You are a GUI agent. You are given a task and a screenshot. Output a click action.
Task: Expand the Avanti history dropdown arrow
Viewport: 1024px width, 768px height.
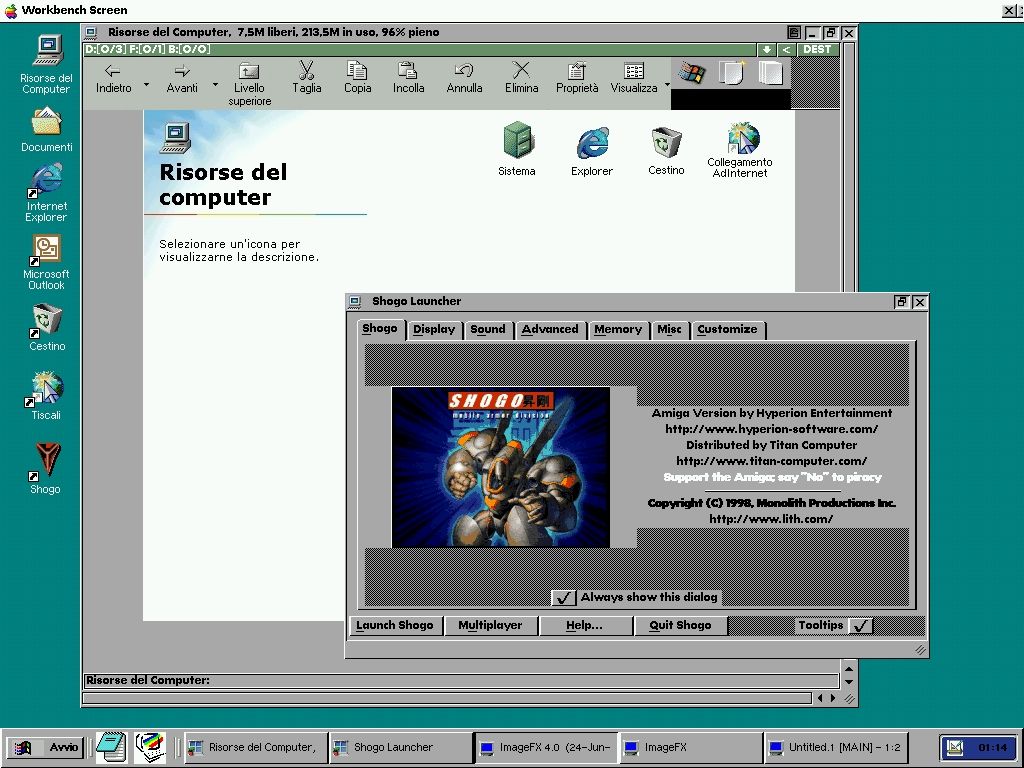tap(216, 85)
